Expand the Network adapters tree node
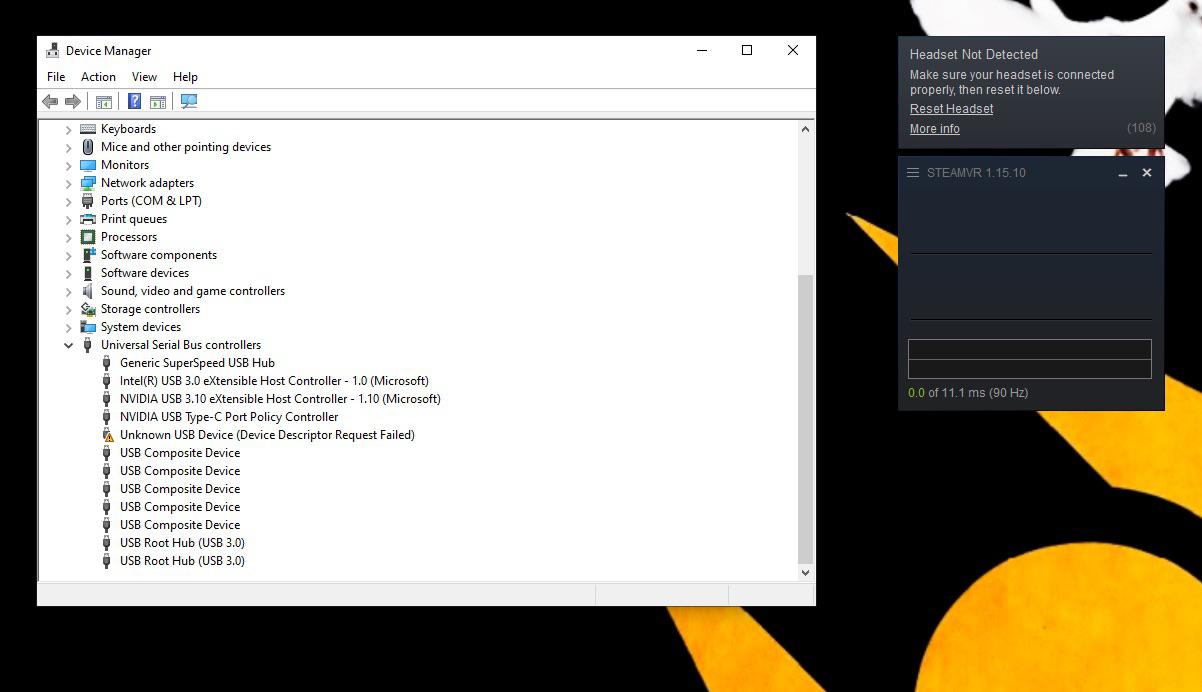Viewport: 1202px width, 692px height. click(68, 182)
